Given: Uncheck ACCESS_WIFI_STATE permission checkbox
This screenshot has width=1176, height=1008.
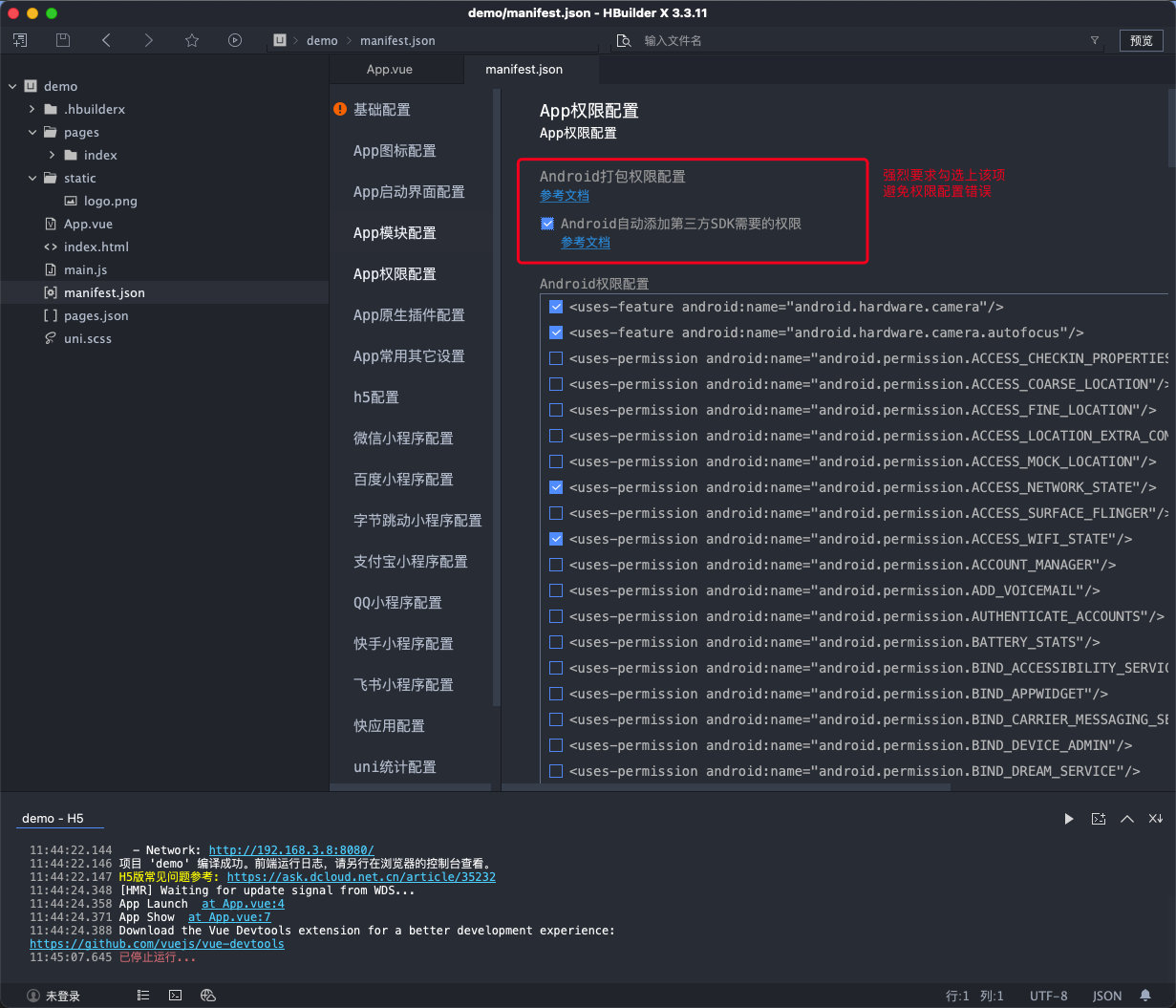Looking at the screenshot, I should 556,539.
